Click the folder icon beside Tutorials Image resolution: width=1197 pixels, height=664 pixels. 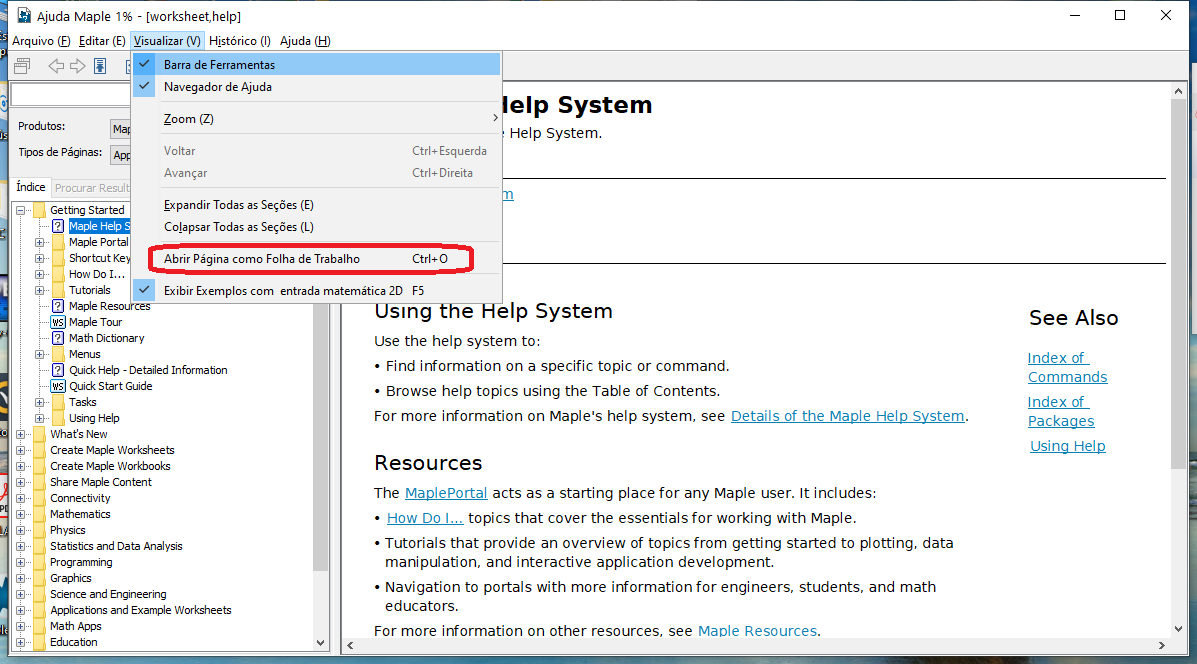(58, 290)
